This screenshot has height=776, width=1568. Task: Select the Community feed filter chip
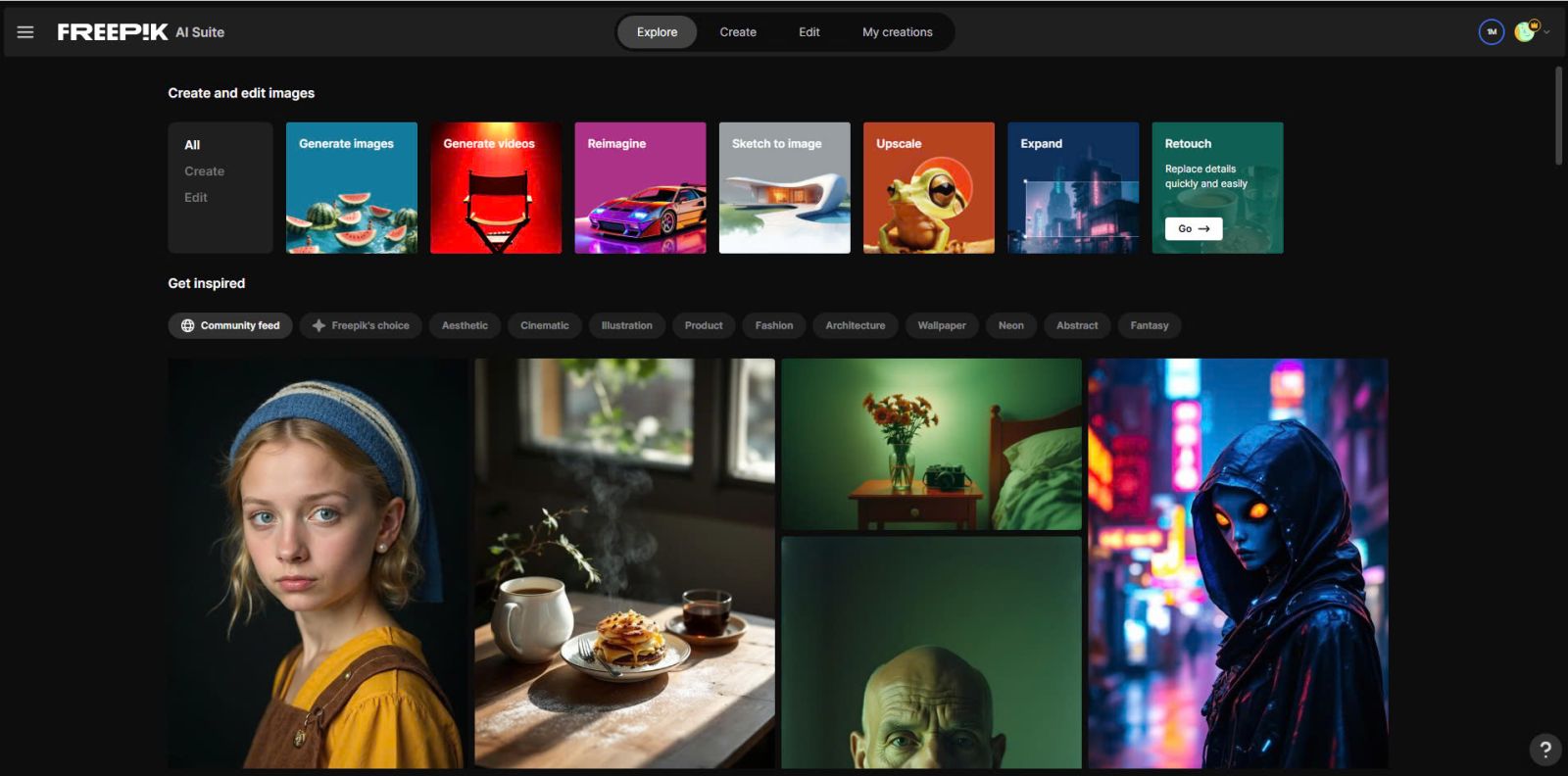(230, 325)
